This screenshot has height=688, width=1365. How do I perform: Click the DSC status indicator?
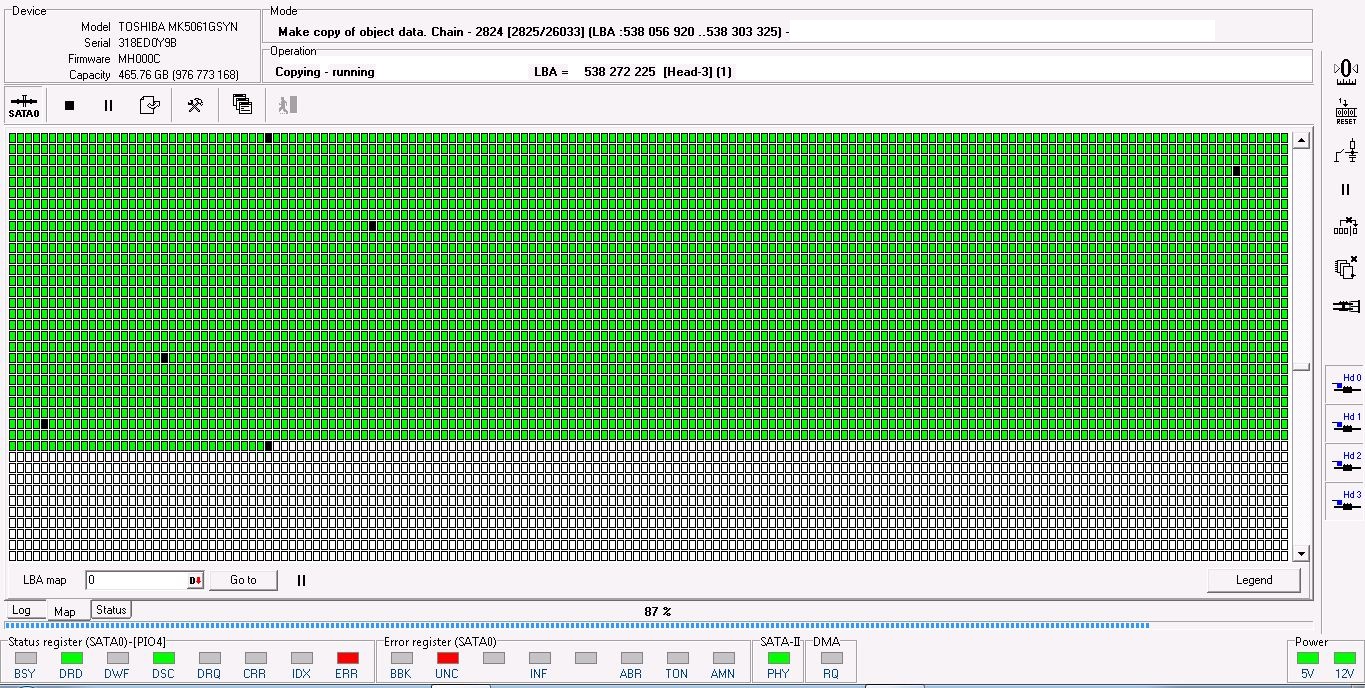pos(163,658)
